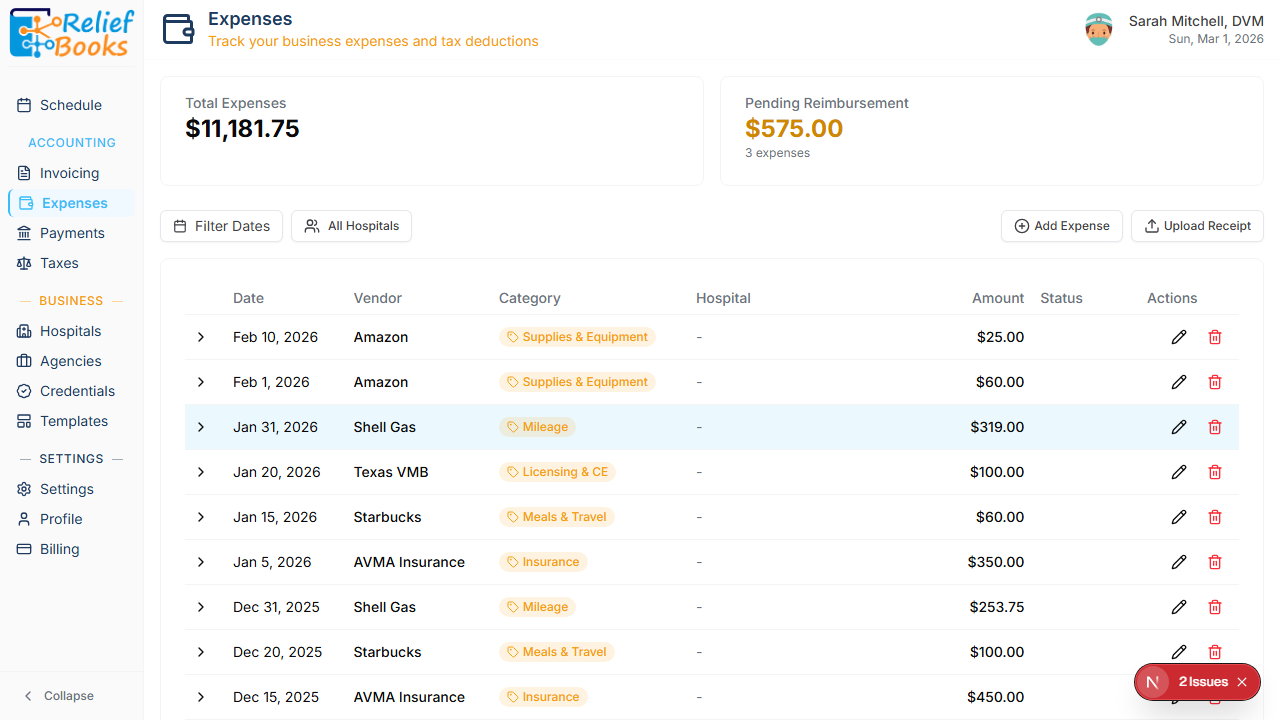Click the edit pencil for Jan 15 Starbucks
This screenshot has height=720, width=1280.
click(x=1179, y=517)
